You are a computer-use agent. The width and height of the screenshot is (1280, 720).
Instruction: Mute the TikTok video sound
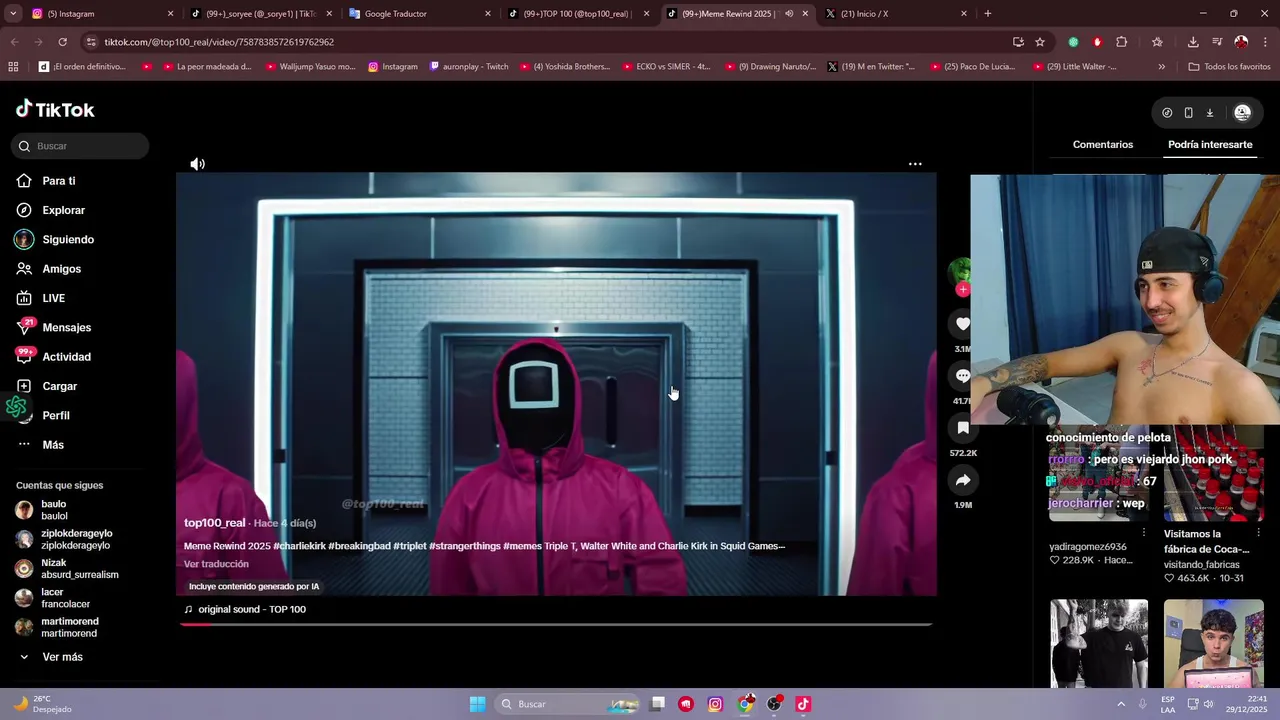tap(197, 164)
